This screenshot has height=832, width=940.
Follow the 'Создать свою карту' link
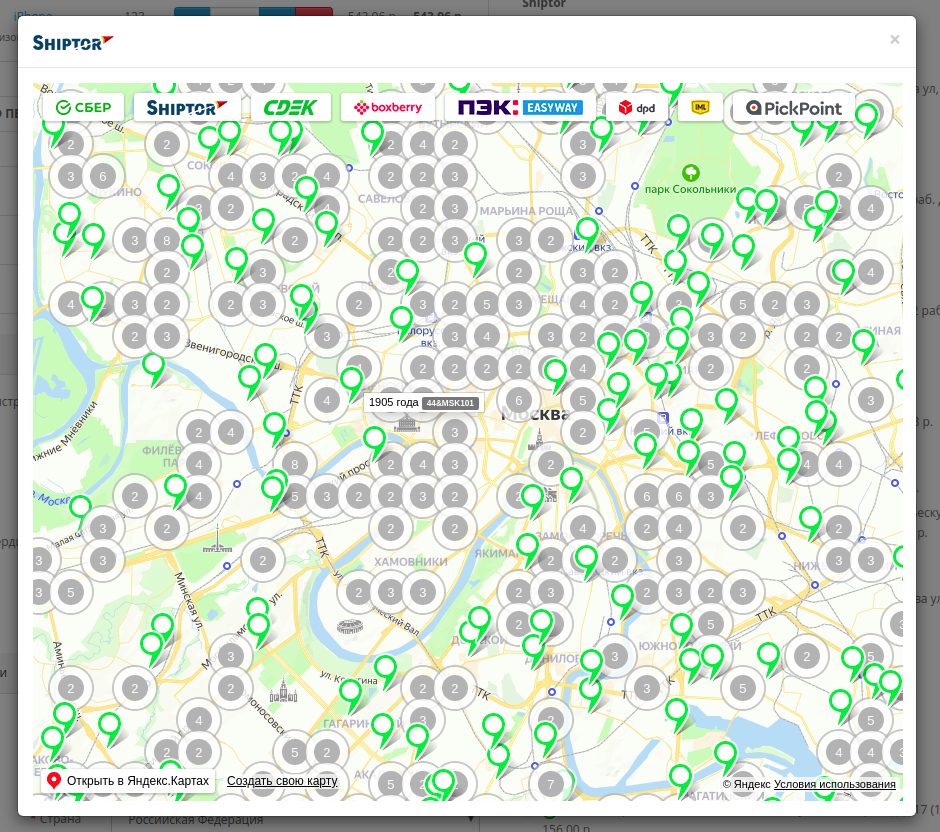point(282,780)
